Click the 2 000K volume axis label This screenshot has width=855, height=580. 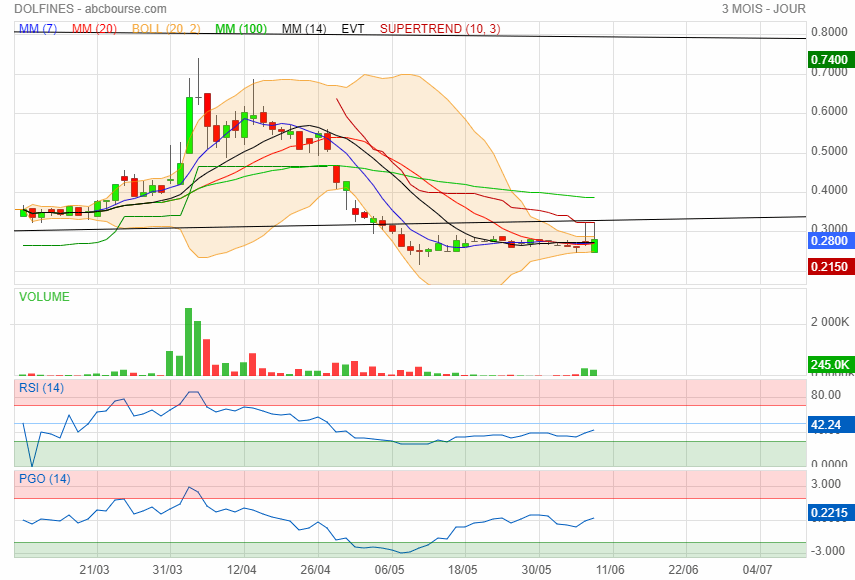[x=829, y=322]
